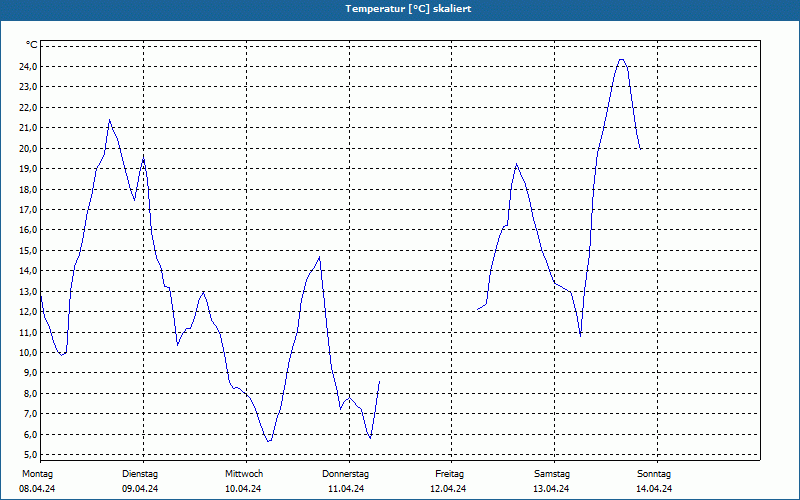Click the 18,0 temperature label
Screen dimensions: 800x500
coord(28,189)
